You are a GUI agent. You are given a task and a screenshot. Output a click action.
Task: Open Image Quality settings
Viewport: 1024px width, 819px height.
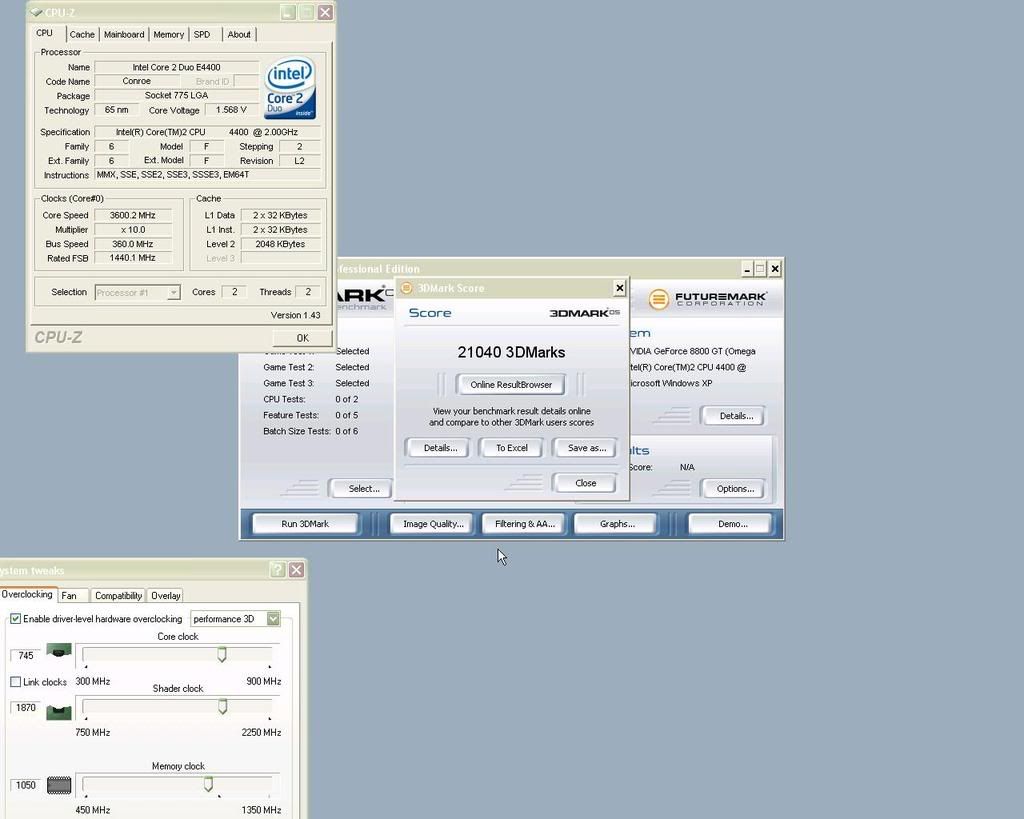click(x=433, y=524)
